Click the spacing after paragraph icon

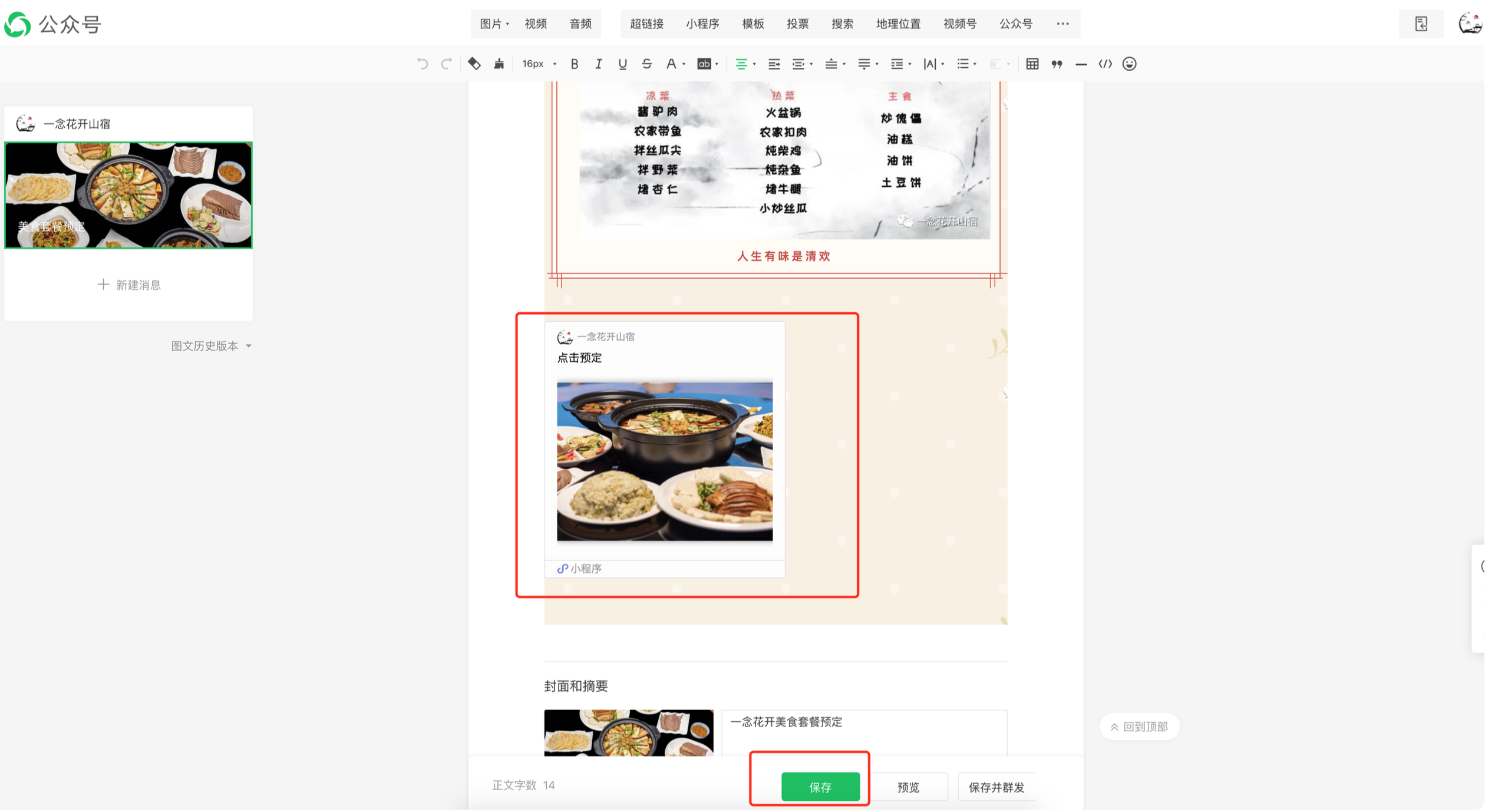[x=864, y=64]
